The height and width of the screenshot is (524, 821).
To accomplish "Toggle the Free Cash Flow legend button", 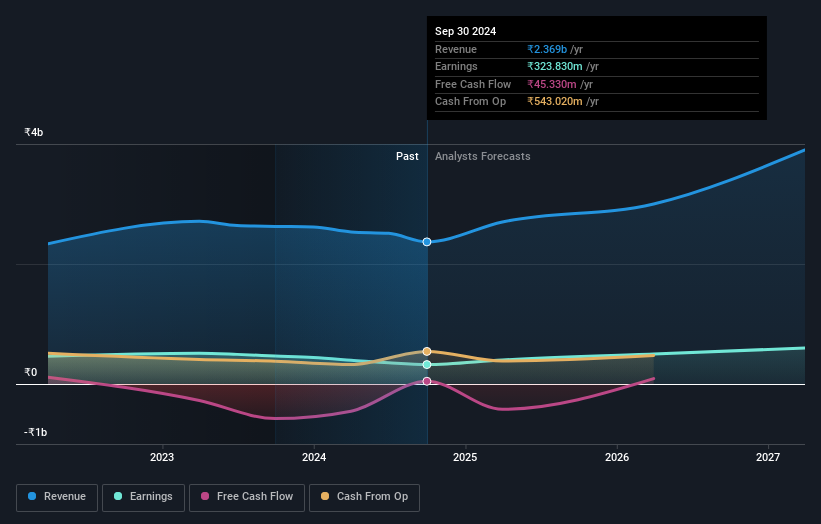I will pos(247,497).
